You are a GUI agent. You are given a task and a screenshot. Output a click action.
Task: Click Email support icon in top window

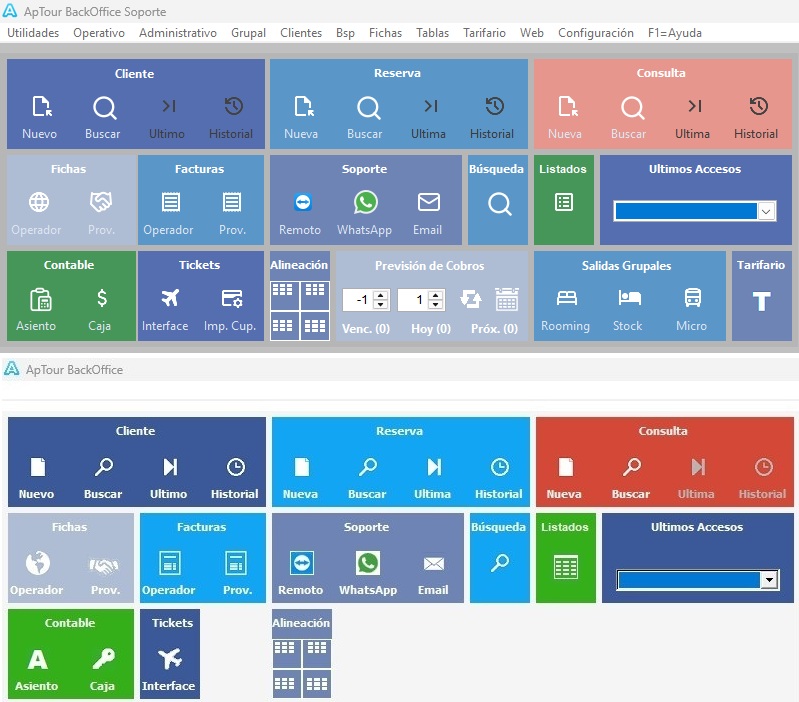(429, 202)
